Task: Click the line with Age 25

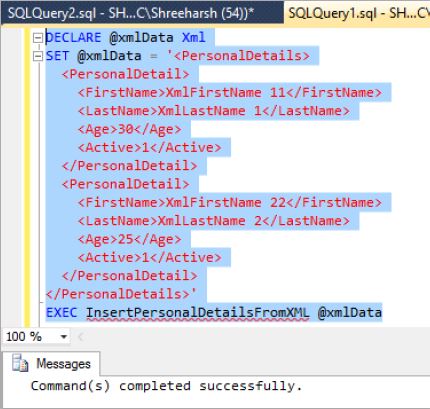Action: 130,239
